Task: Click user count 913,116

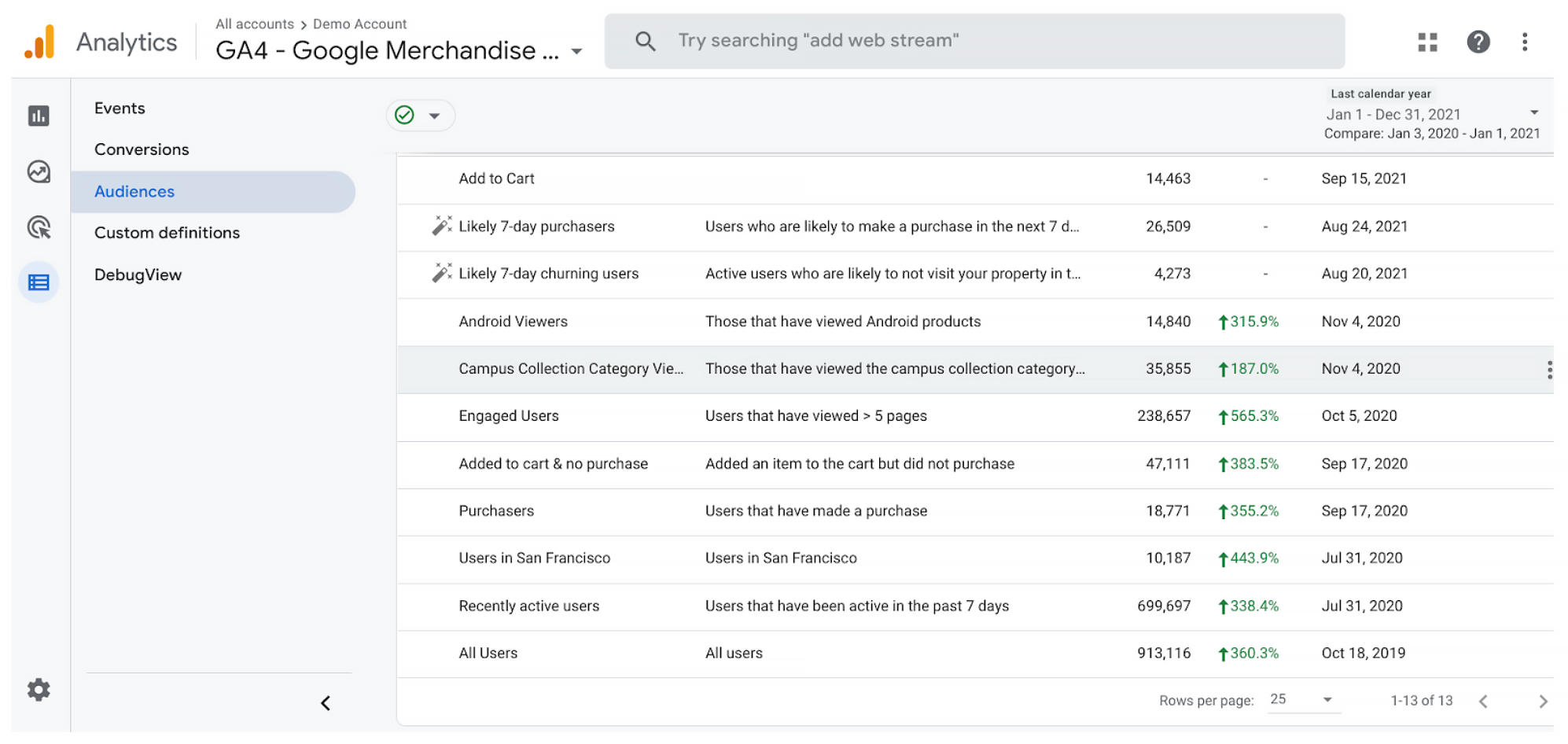Action: tap(1164, 654)
